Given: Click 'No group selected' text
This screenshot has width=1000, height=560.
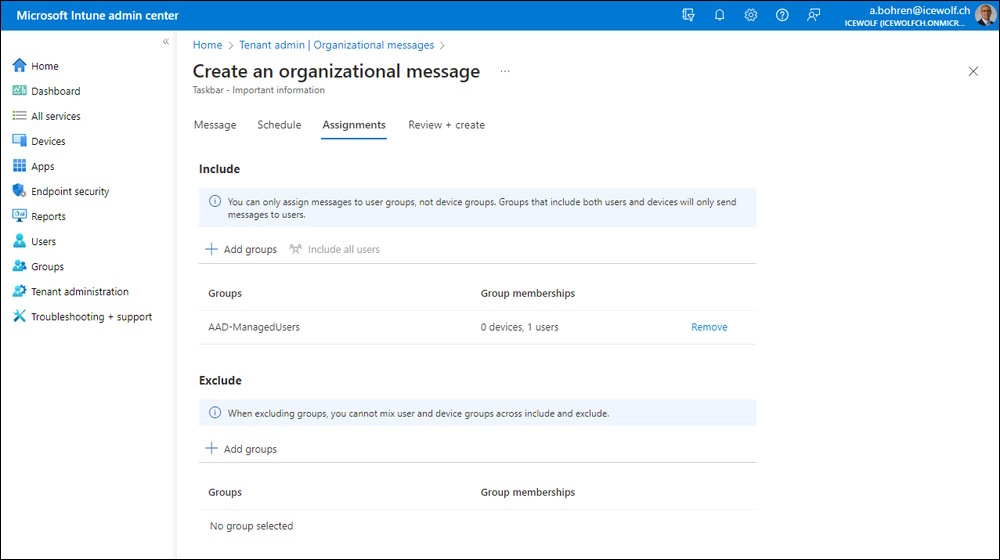Looking at the screenshot, I should 251,526.
